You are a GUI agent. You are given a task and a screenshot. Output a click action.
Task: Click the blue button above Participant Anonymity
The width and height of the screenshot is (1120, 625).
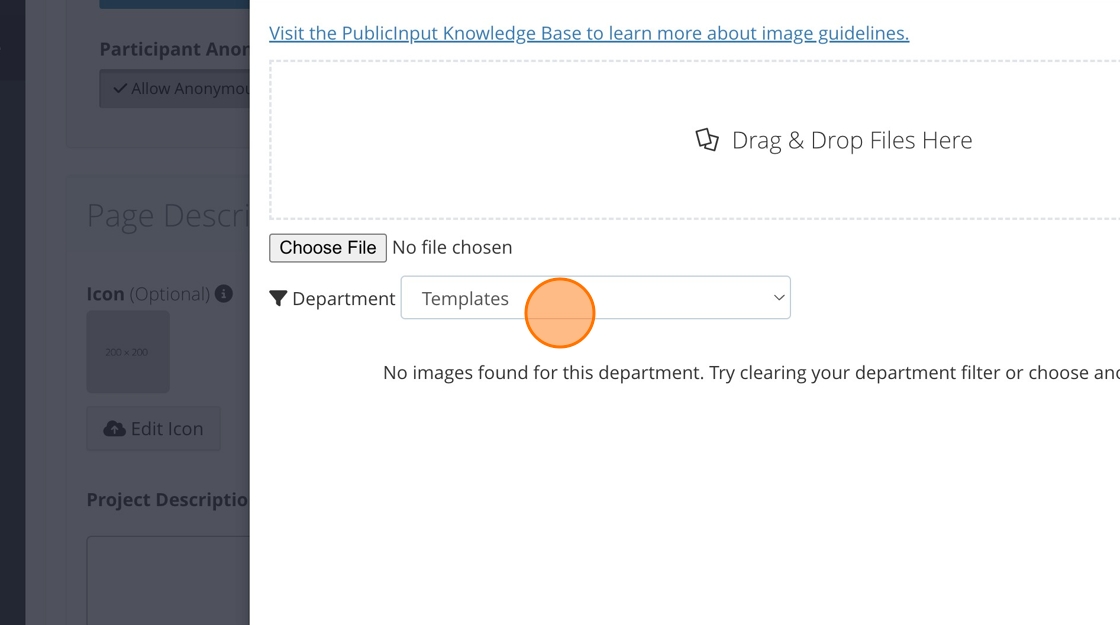click(175, 4)
